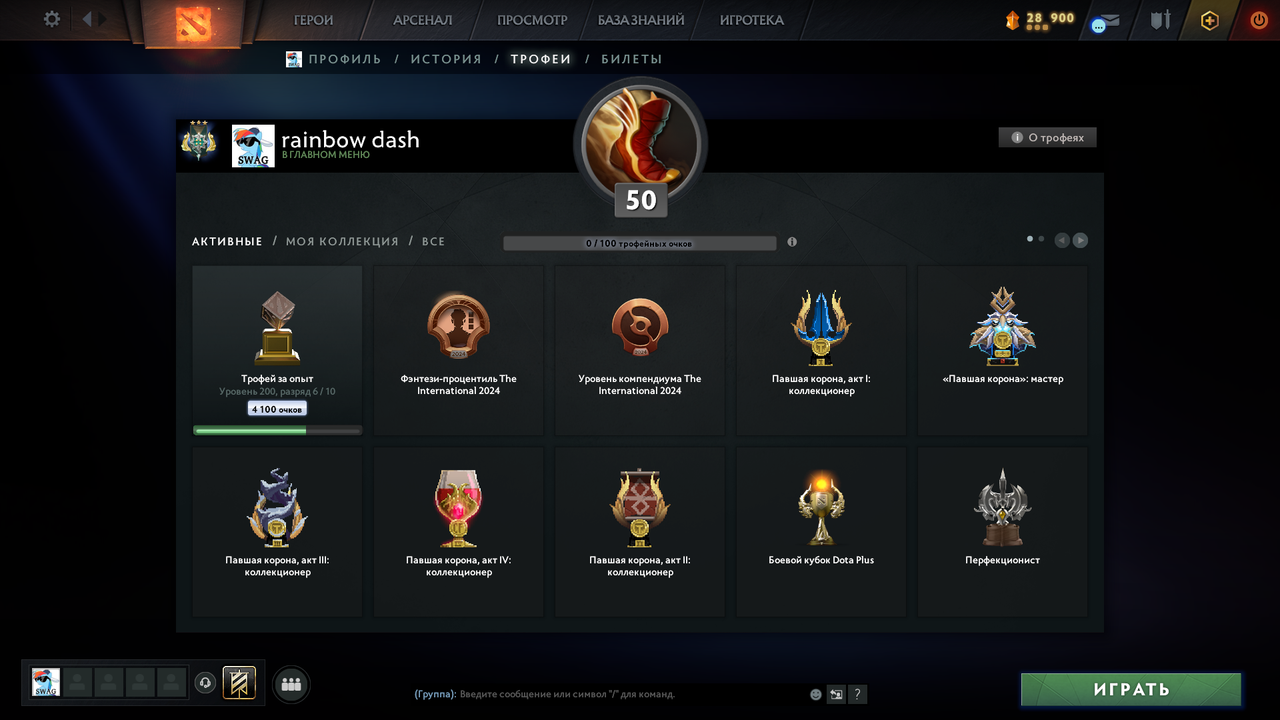Click the red power quit icon
The image size is (1280, 720).
[1258, 20]
